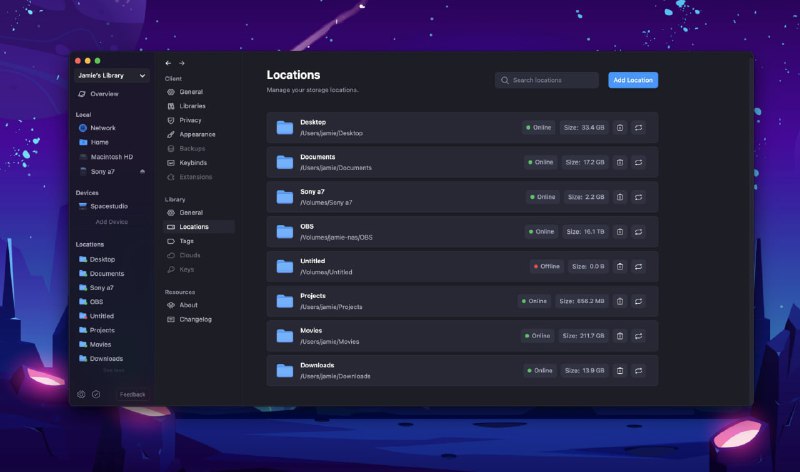Rescan the Downloads location
The width and height of the screenshot is (800, 472).
click(639, 370)
